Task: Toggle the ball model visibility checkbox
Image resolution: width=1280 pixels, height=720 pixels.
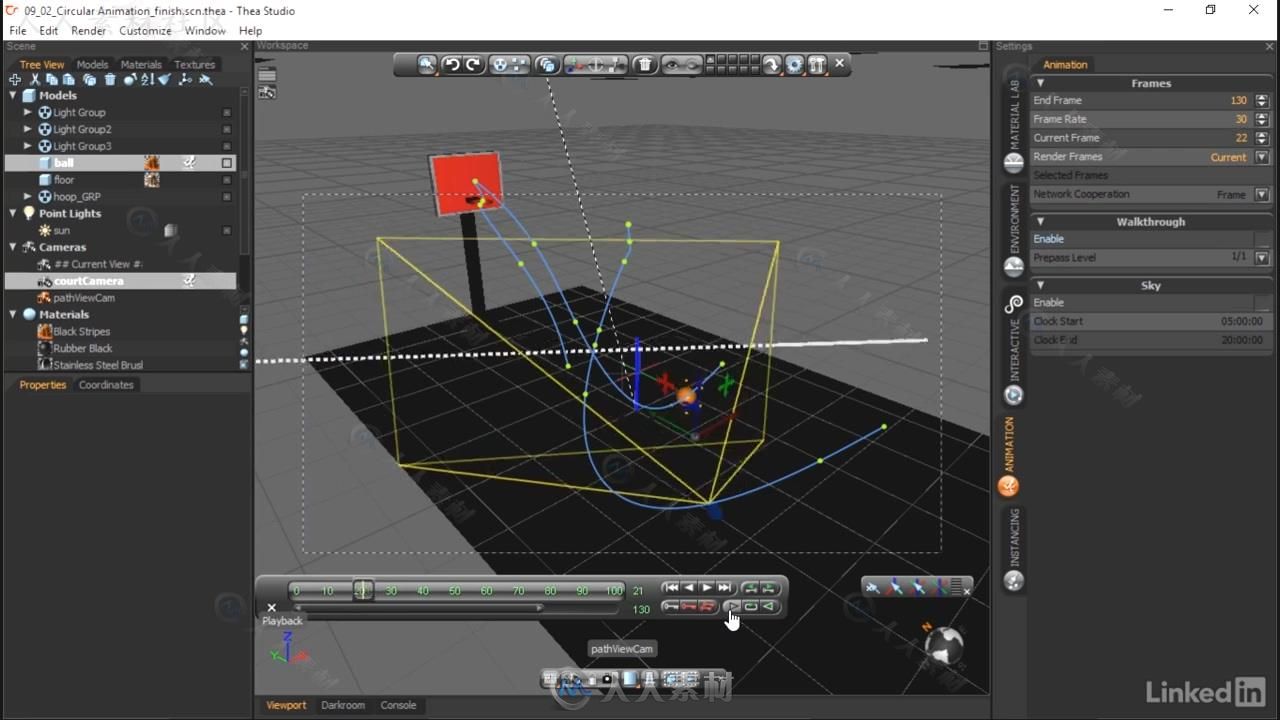Action: pos(227,163)
